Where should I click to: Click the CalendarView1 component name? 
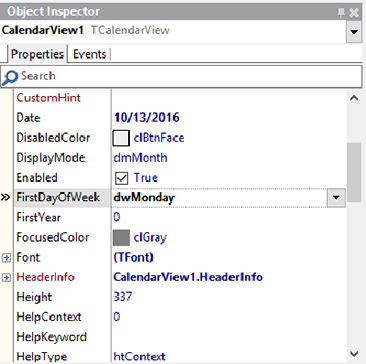point(42,30)
